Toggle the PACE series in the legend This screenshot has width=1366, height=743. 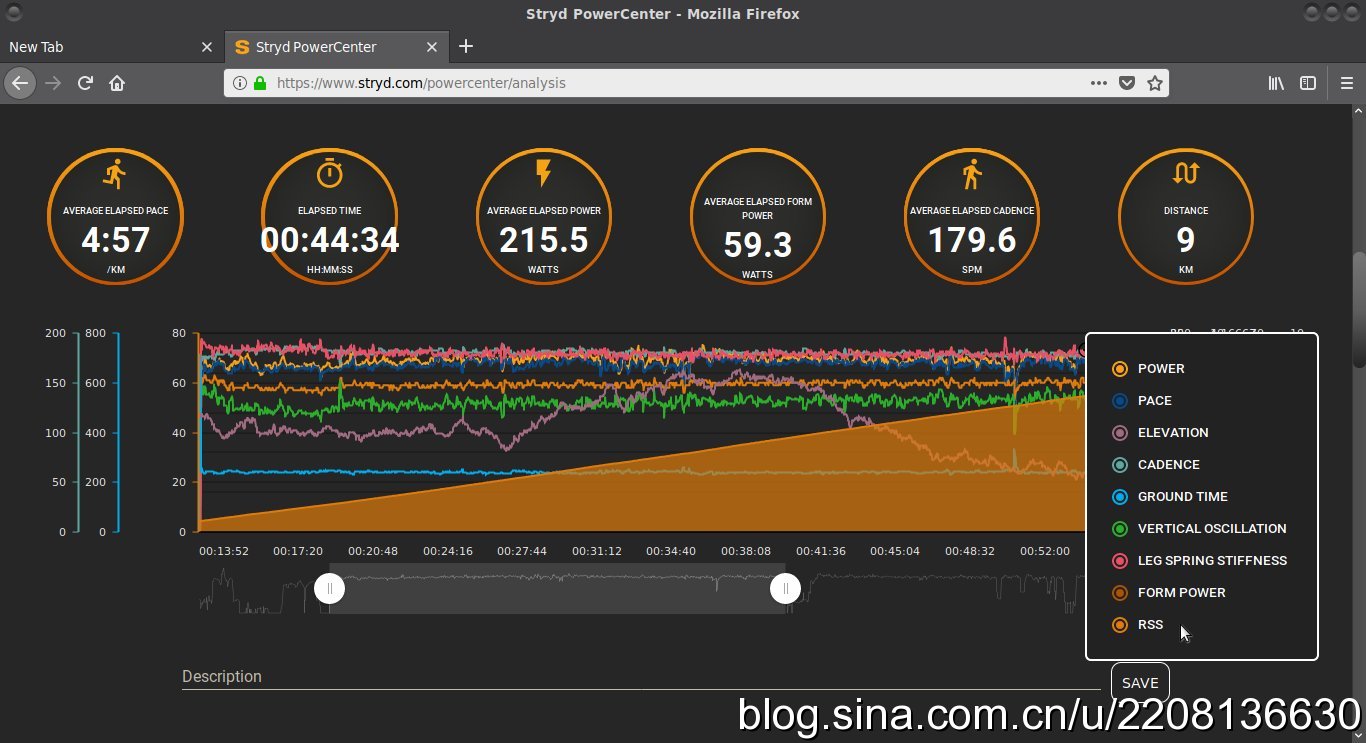1141,401
